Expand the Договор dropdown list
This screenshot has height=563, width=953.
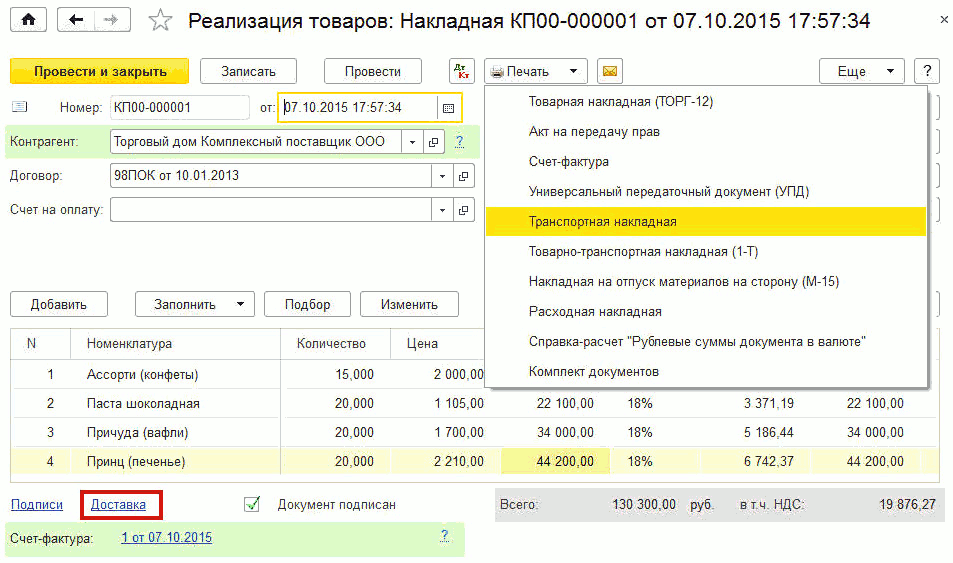[442, 176]
